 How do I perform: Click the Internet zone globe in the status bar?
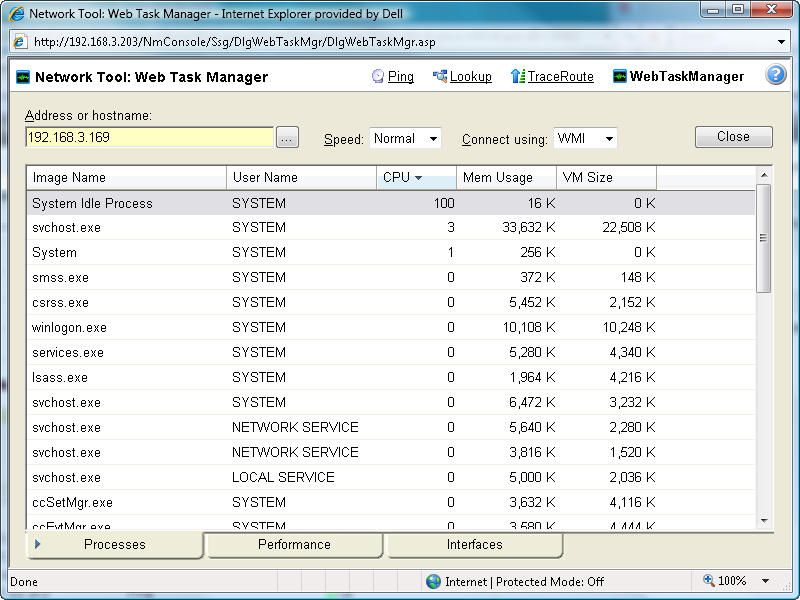[433, 581]
